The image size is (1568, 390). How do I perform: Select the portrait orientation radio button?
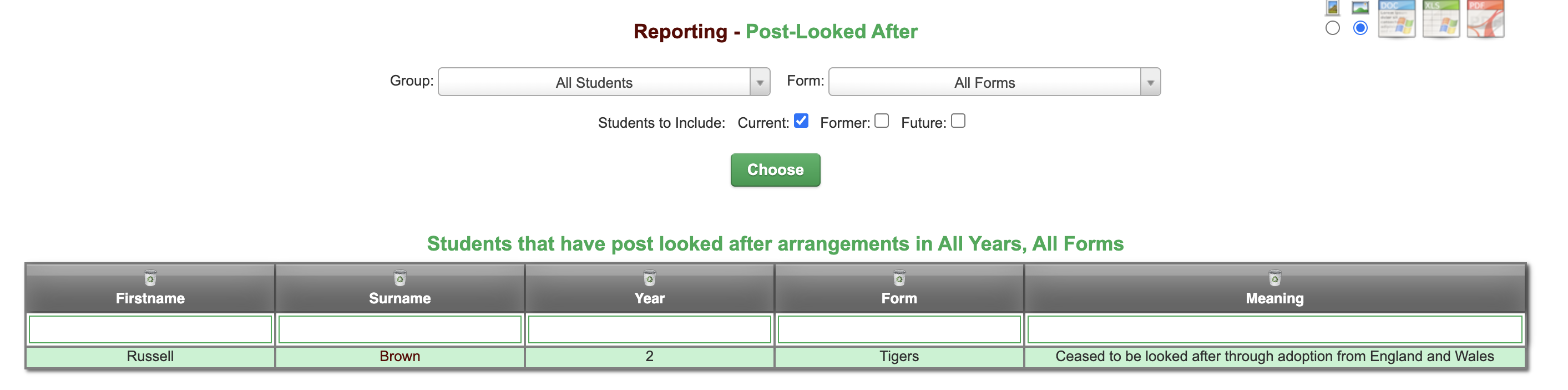(x=1332, y=28)
